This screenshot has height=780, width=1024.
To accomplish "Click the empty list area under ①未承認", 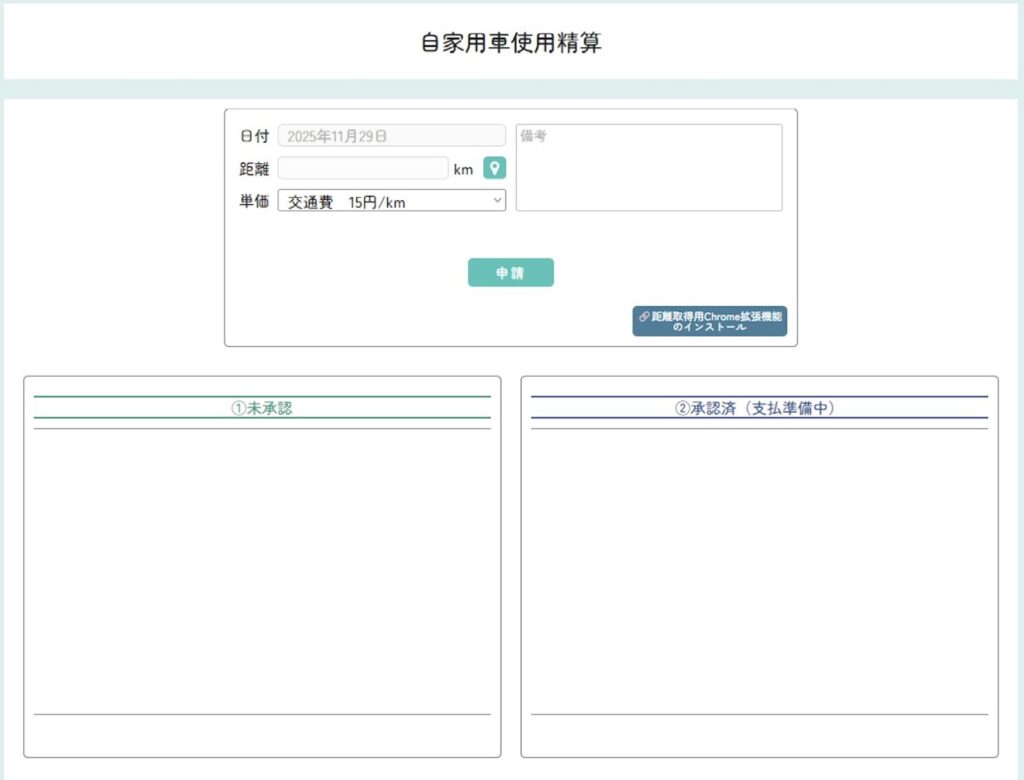I will pos(262,570).
